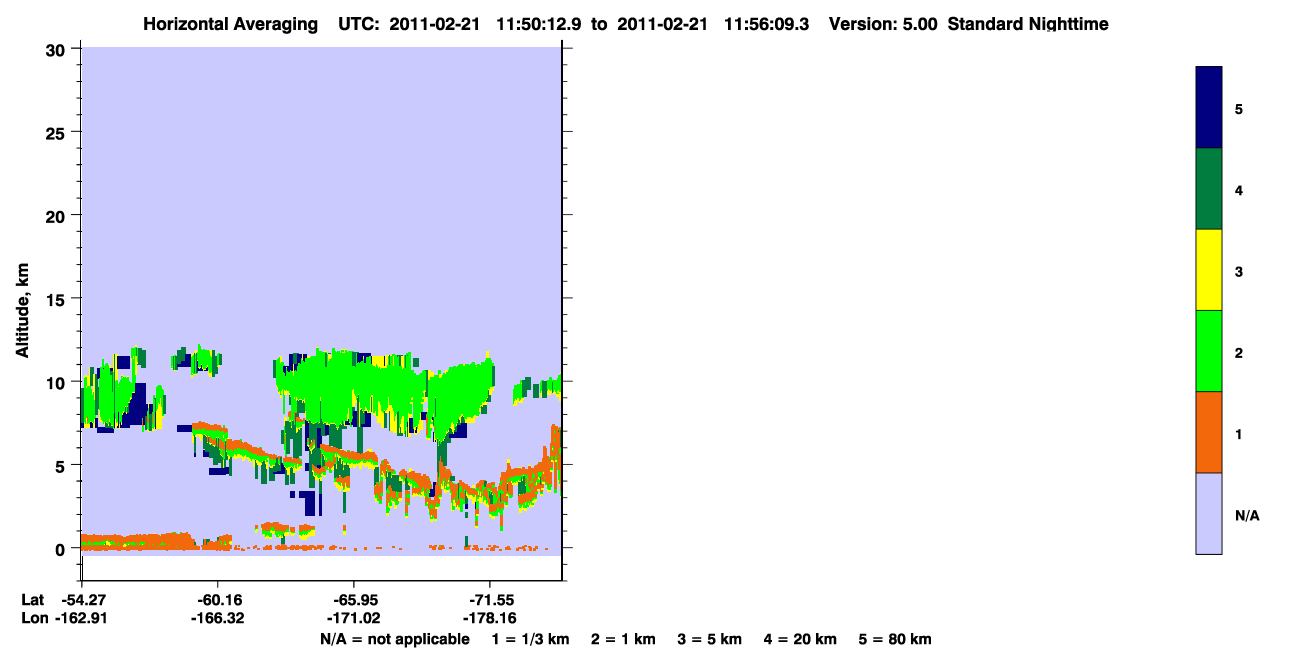Click the bright green level 2 colorbar segment
The height and width of the screenshot is (667, 1300).
pyautogui.click(x=1209, y=351)
